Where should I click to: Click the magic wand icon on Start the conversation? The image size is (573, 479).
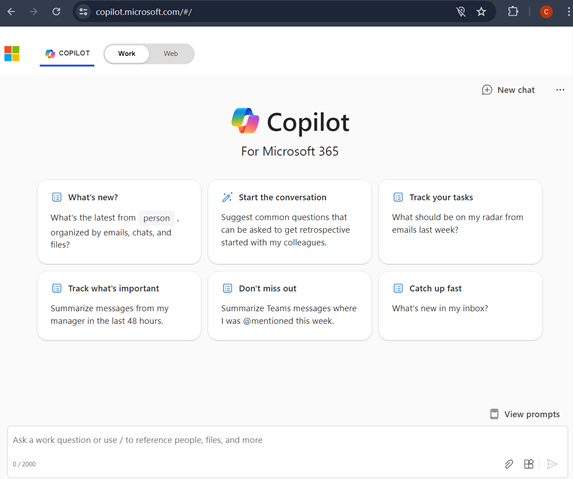click(x=227, y=197)
